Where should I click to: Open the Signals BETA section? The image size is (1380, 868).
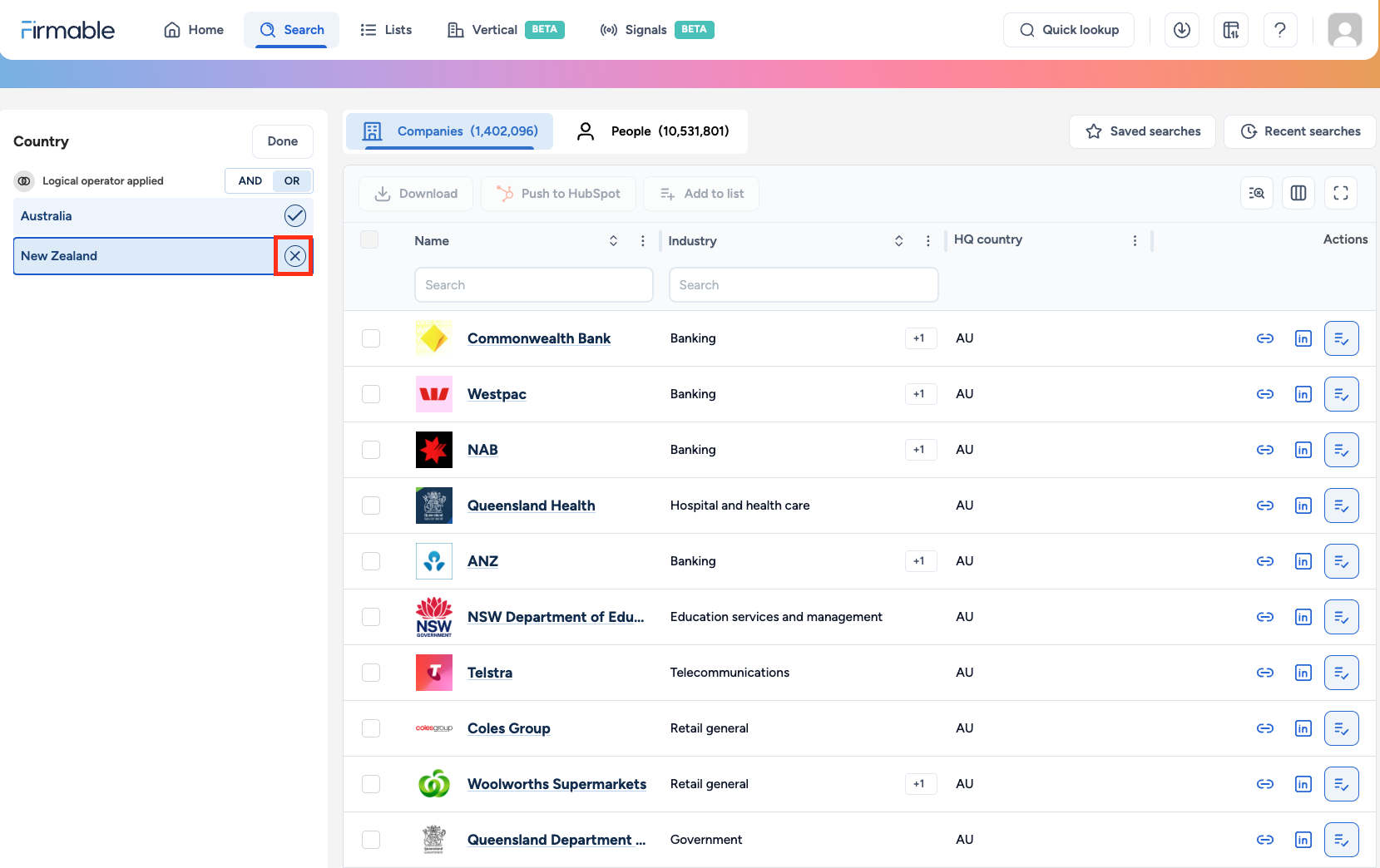(645, 30)
